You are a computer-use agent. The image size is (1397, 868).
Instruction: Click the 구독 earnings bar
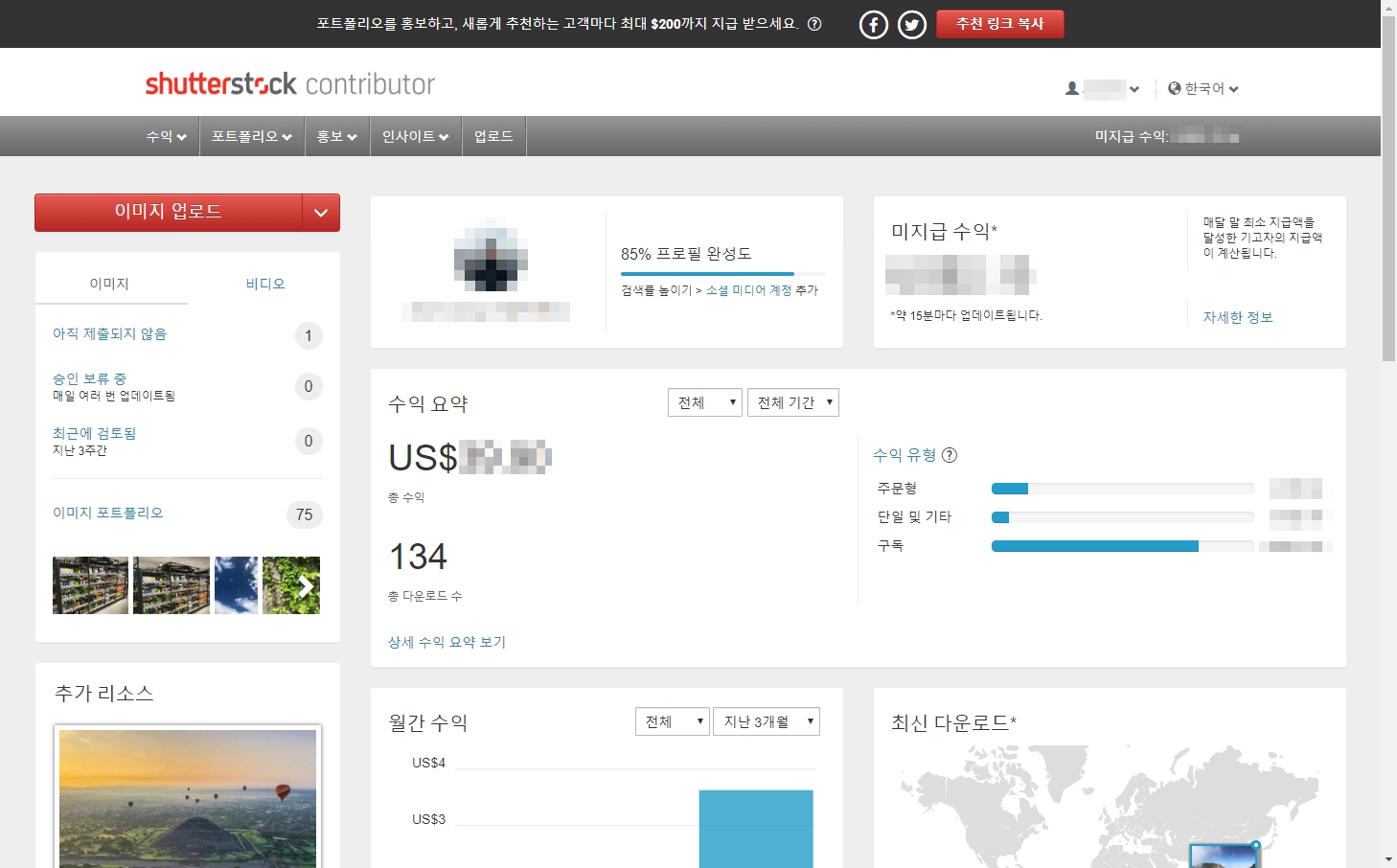click(1122, 546)
